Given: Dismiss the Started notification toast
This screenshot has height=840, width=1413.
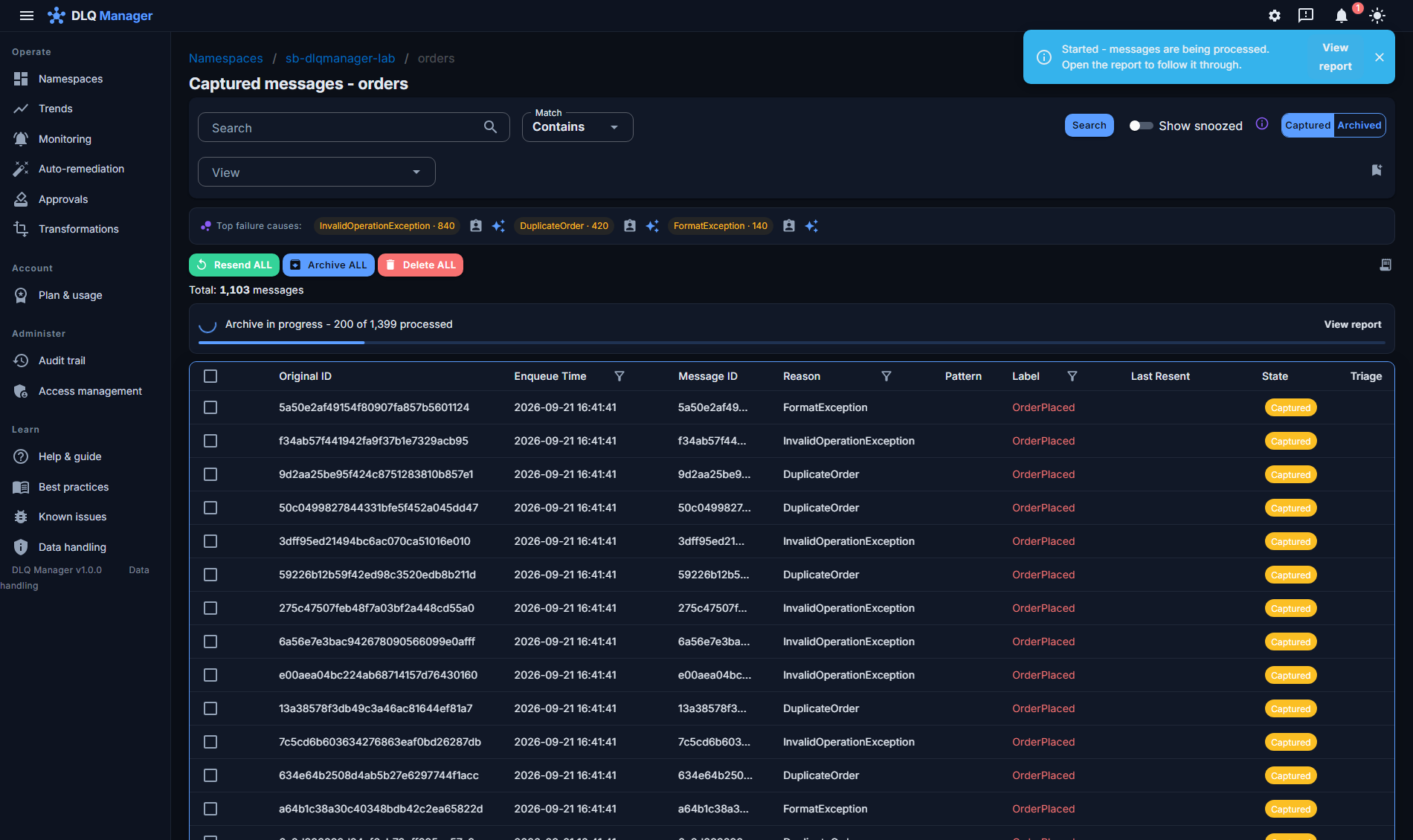Looking at the screenshot, I should coord(1380,57).
